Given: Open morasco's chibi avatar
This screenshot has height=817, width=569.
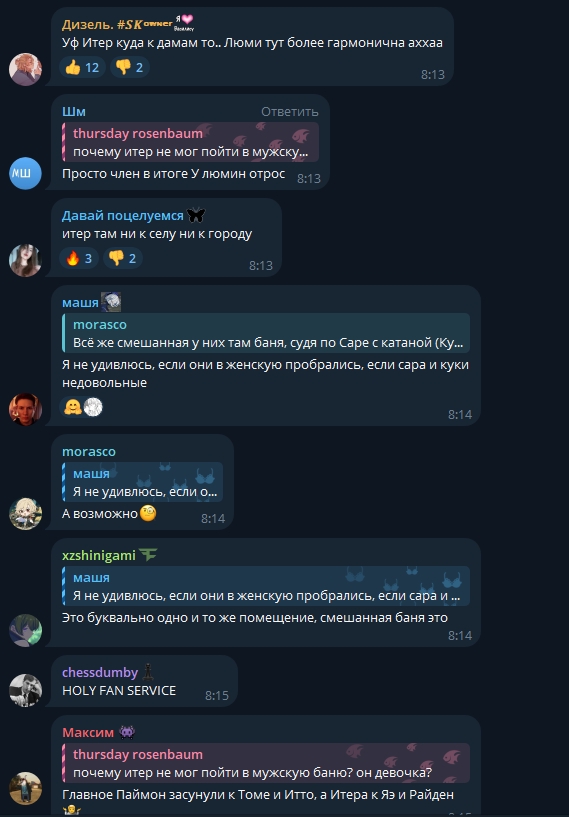Looking at the screenshot, I should pos(26,513).
